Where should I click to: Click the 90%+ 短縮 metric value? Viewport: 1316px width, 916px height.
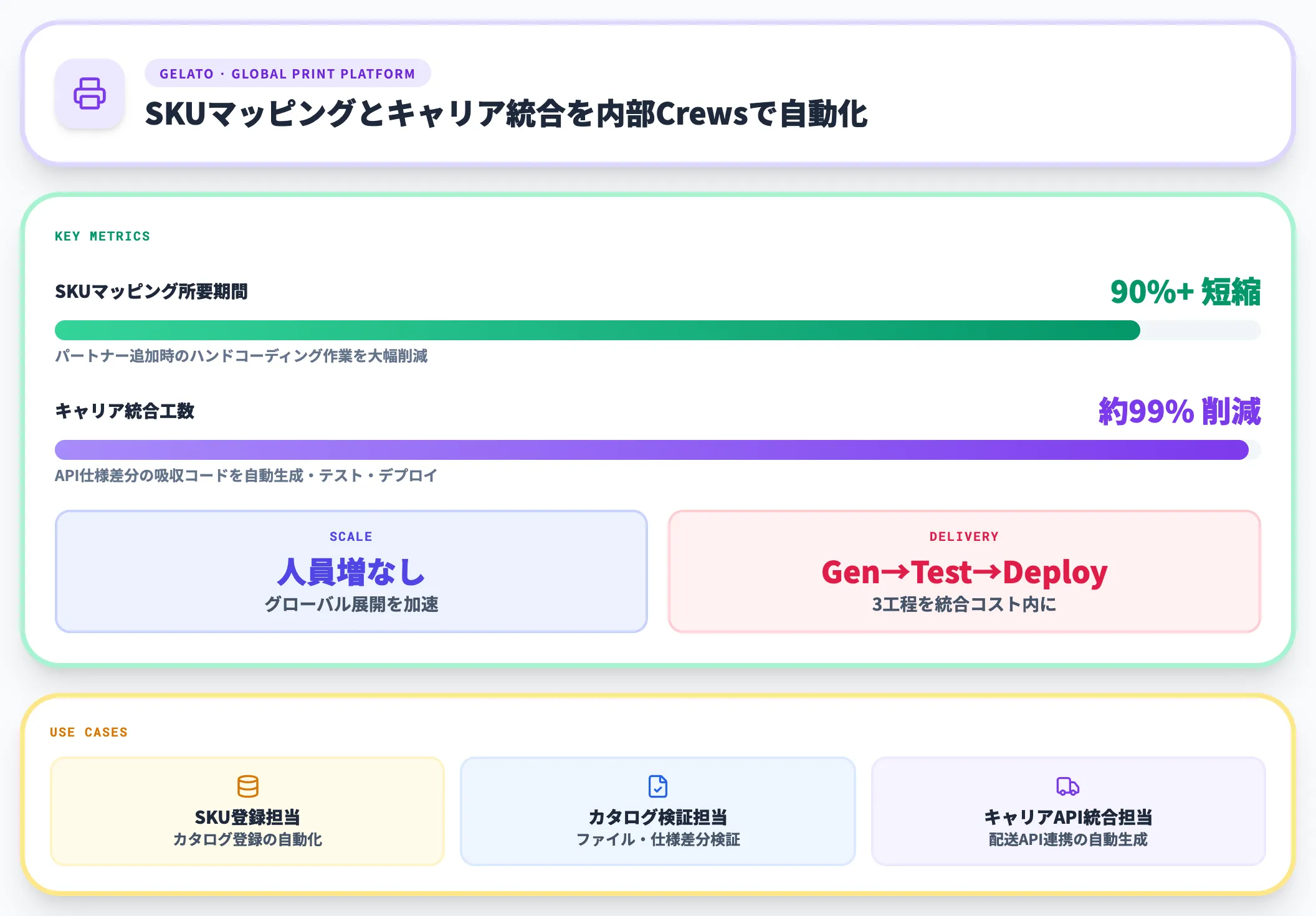[x=1185, y=292]
